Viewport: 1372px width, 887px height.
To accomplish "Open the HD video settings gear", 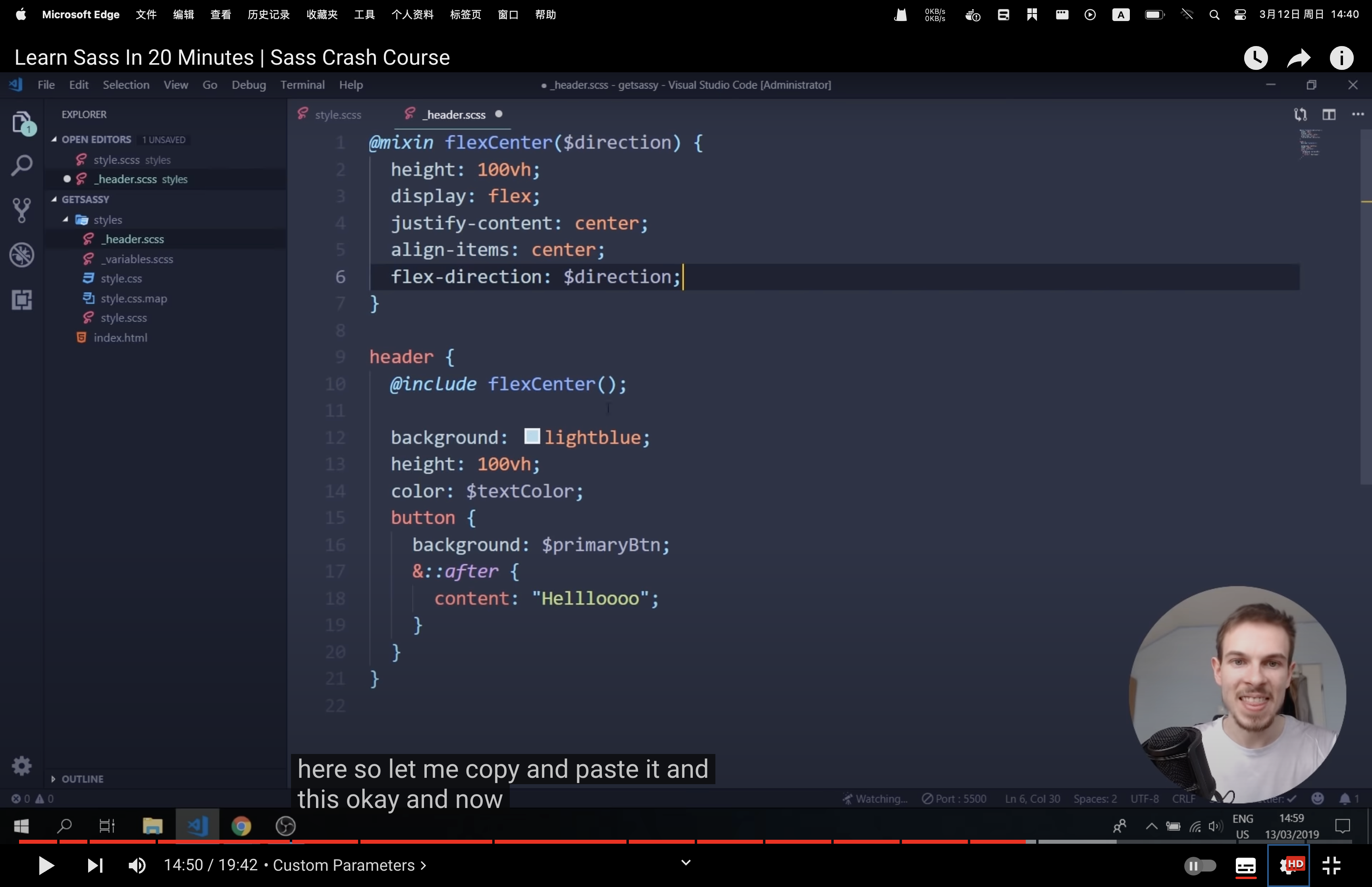I will coord(1289,865).
